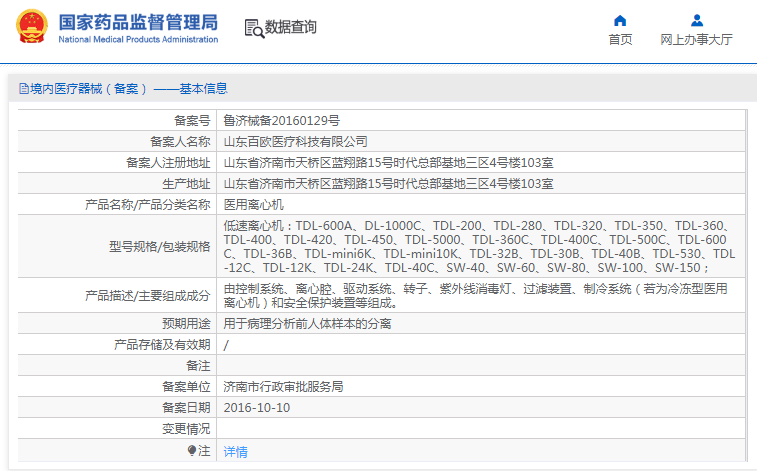Click the 首页 home icon
757x471 pixels.
620,20
